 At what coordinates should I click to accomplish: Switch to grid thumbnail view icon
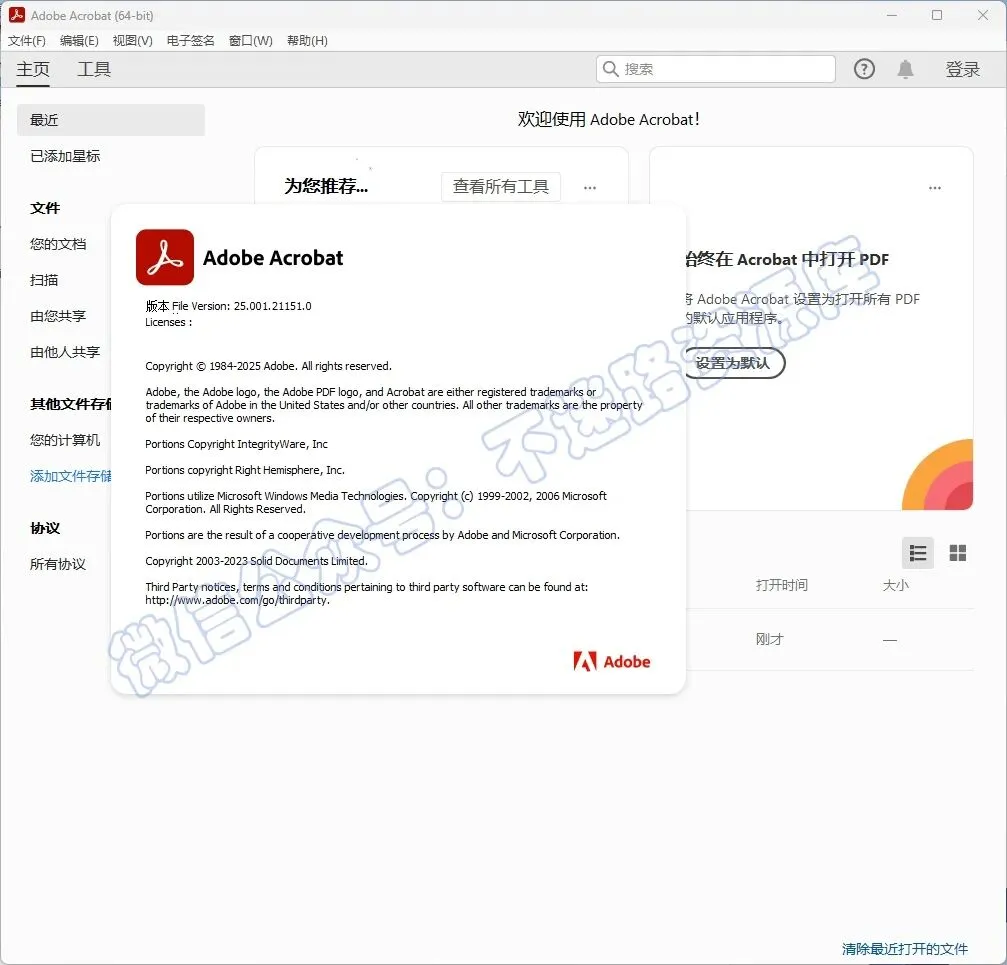[x=958, y=553]
